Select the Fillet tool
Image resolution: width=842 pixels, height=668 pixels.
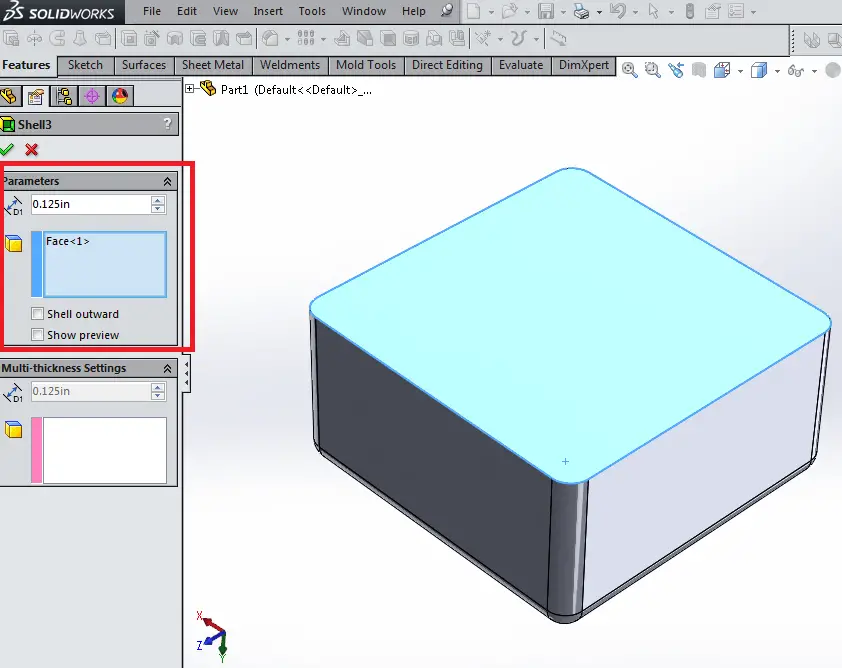(x=271, y=39)
